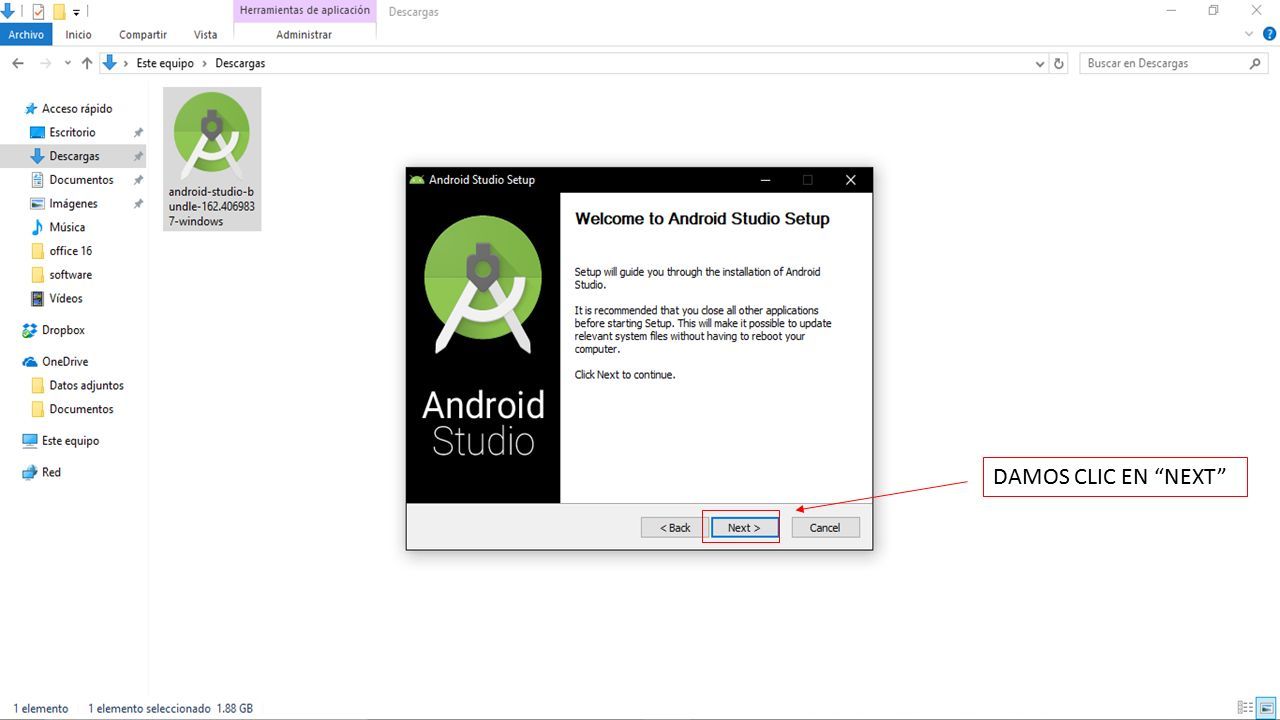The width and height of the screenshot is (1280, 720).
Task: Open Documentos under OneDrive
Action: tap(81, 409)
